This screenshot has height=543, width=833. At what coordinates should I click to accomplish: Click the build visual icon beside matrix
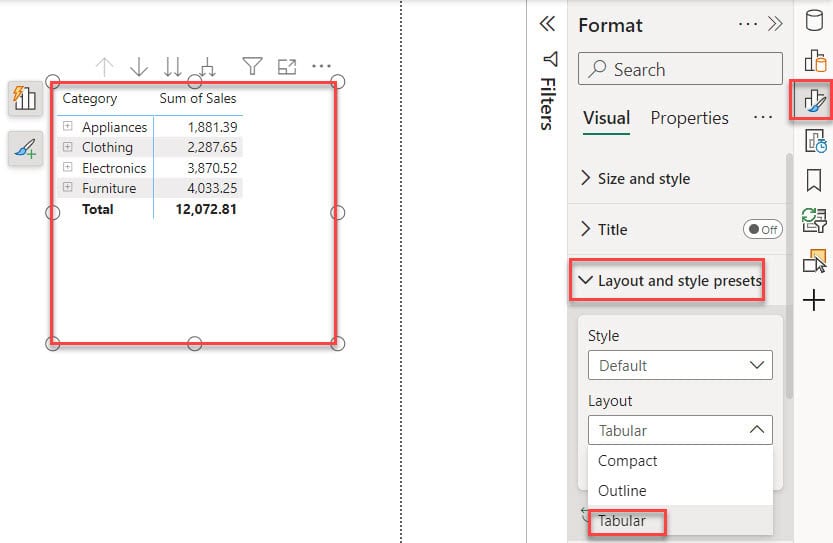coord(26,98)
